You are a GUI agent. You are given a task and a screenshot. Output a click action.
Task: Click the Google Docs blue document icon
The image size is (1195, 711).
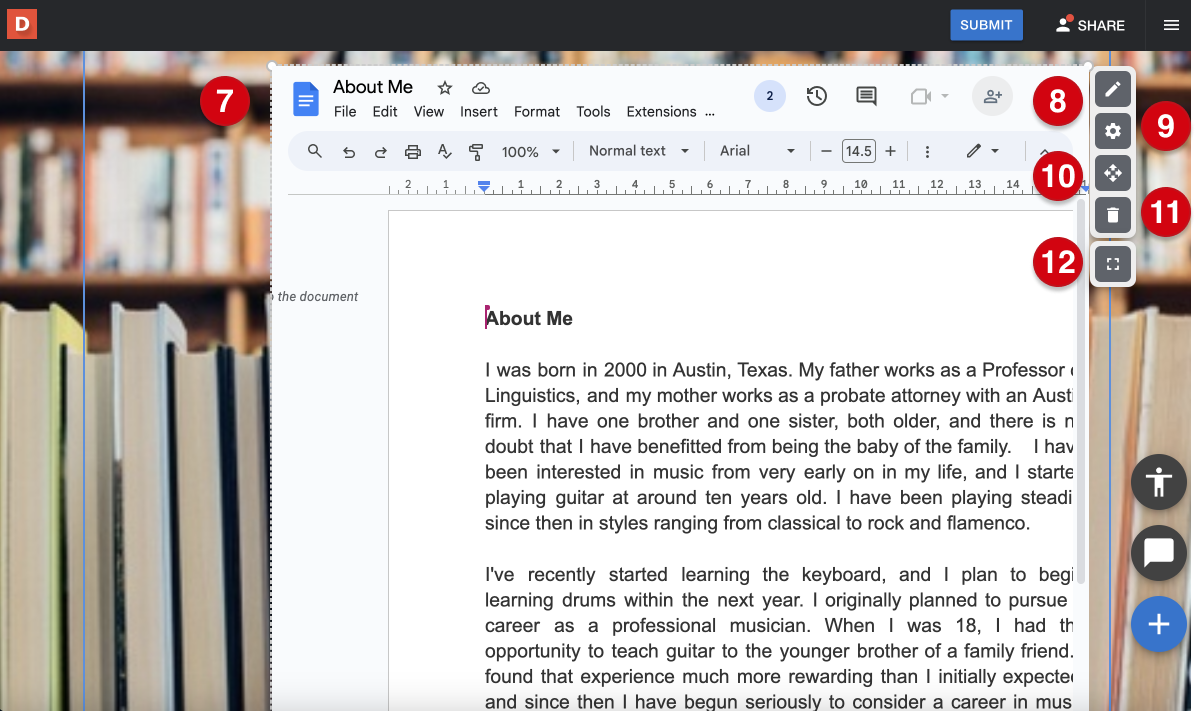coord(306,99)
